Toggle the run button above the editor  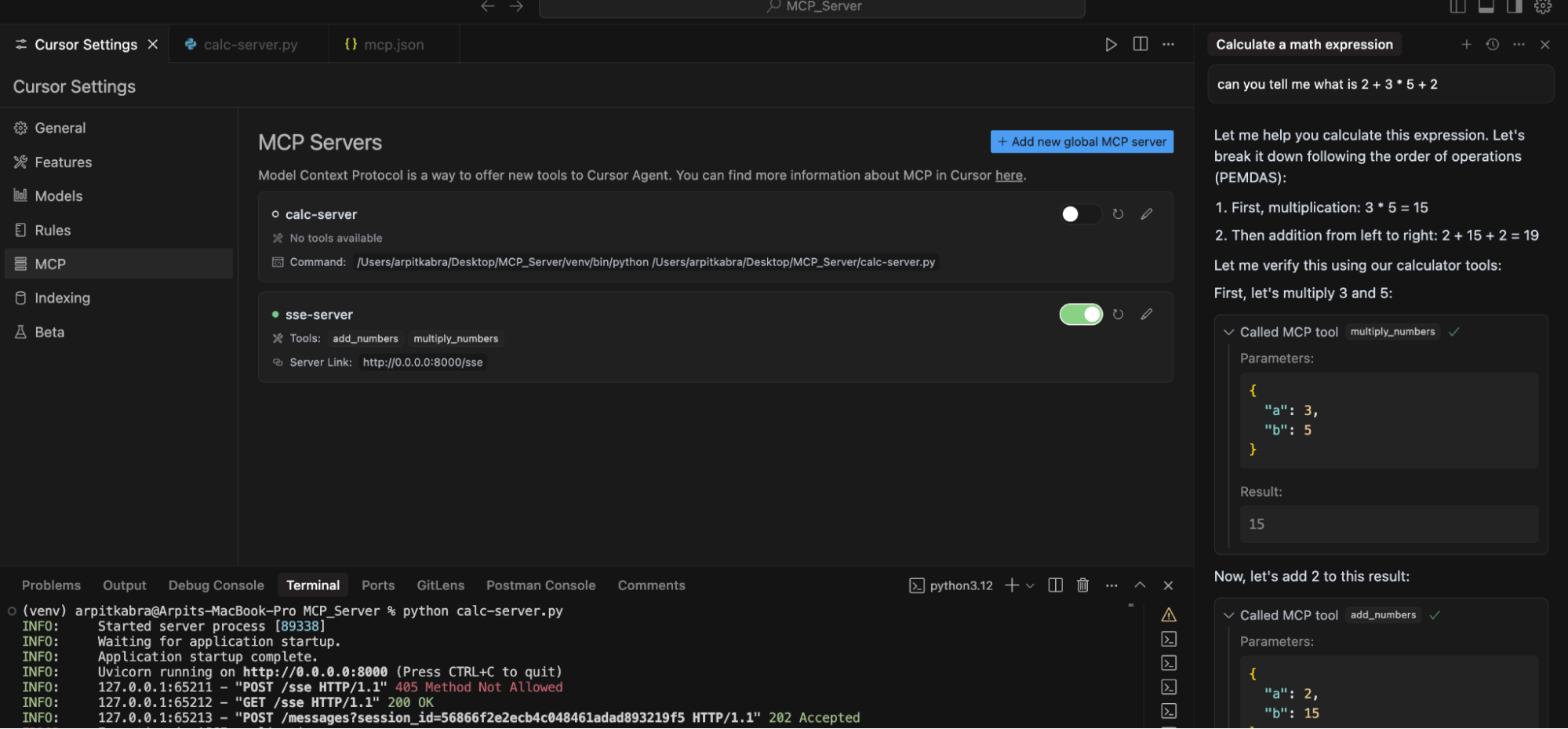click(1111, 44)
